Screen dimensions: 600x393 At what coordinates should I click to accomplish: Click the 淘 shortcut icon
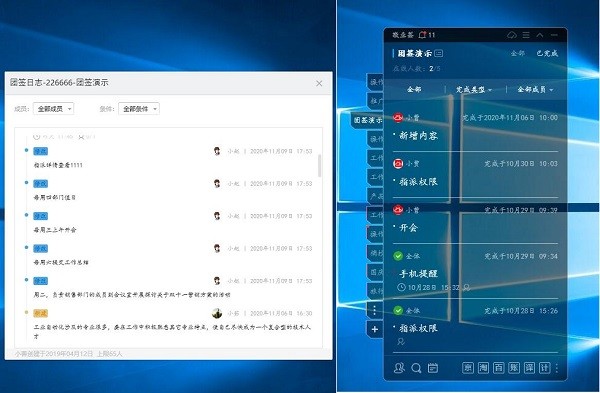(483, 368)
